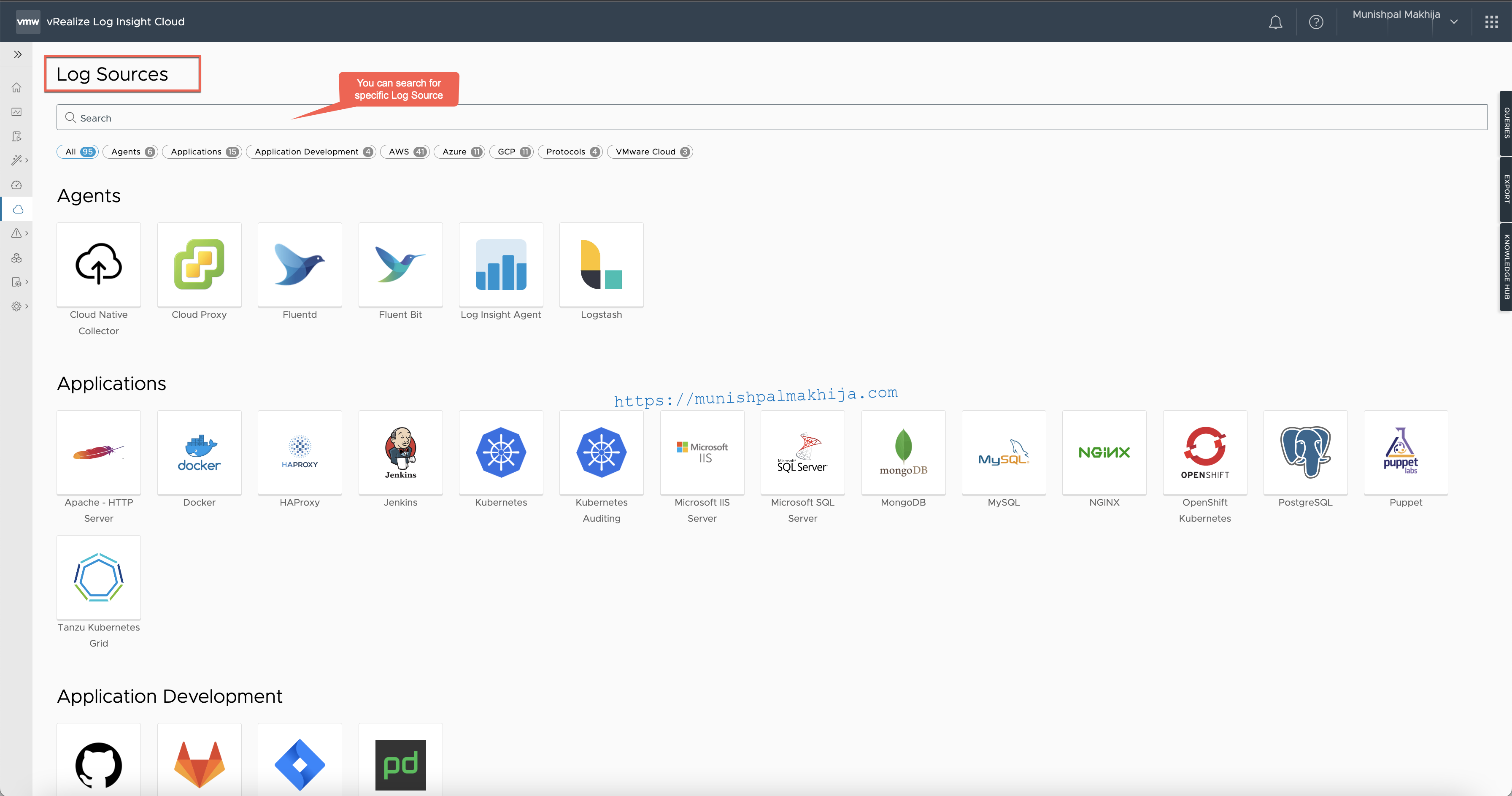This screenshot has width=1512, height=796.
Task: Open the Cloud Native Collector tile
Action: (x=99, y=265)
